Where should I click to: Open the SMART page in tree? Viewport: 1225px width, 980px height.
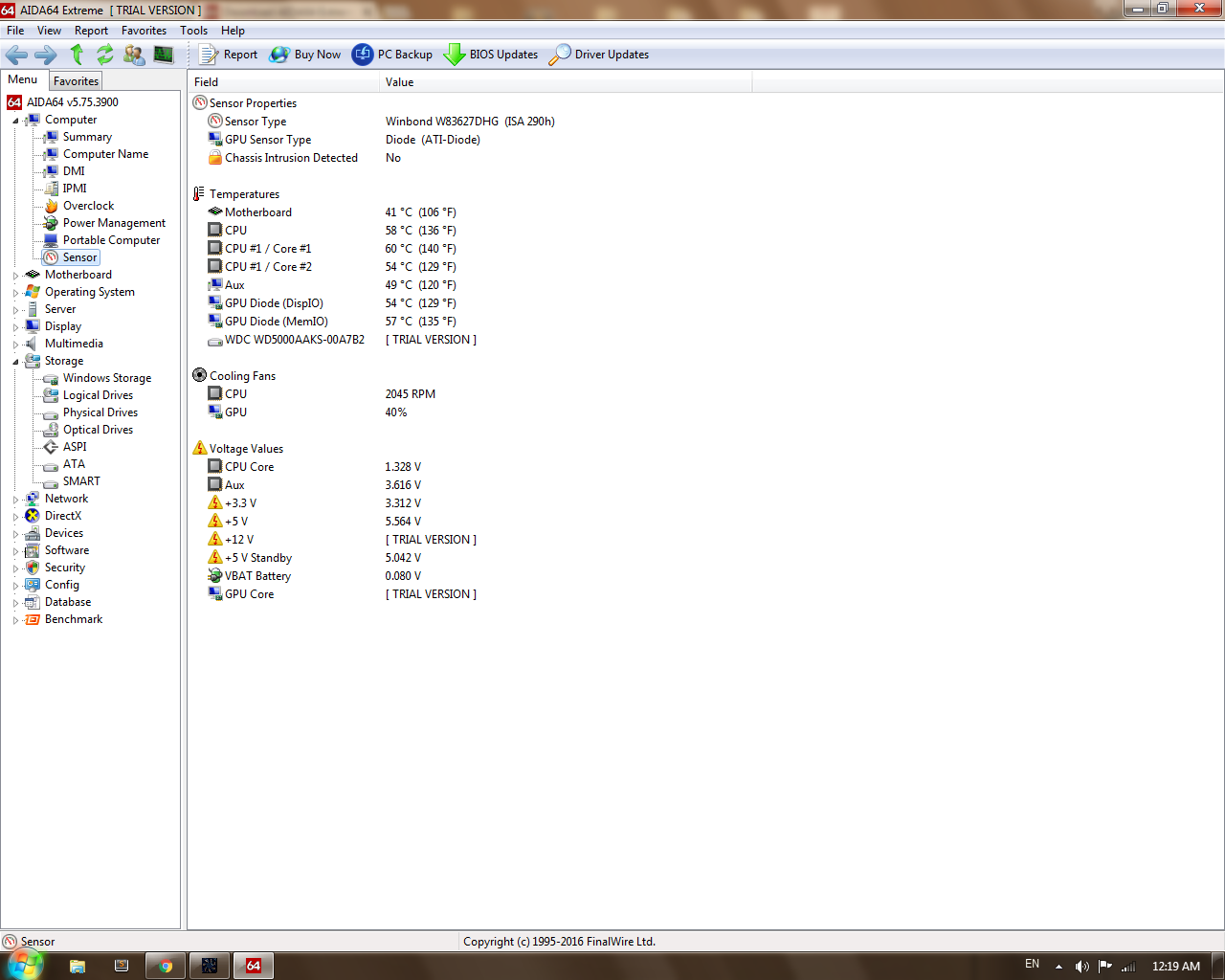click(81, 481)
